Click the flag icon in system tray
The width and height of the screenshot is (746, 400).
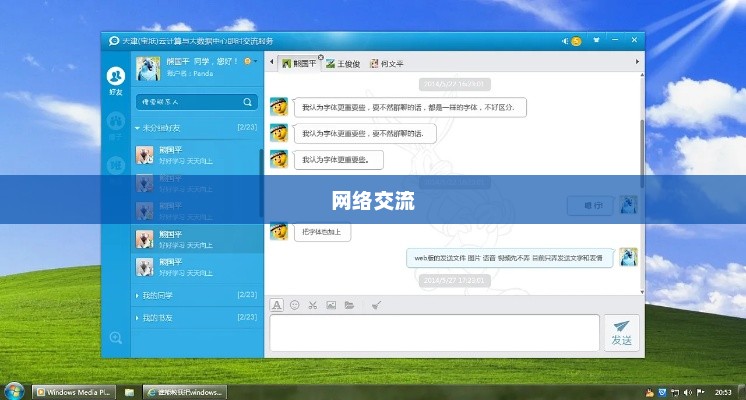pos(700,392)
